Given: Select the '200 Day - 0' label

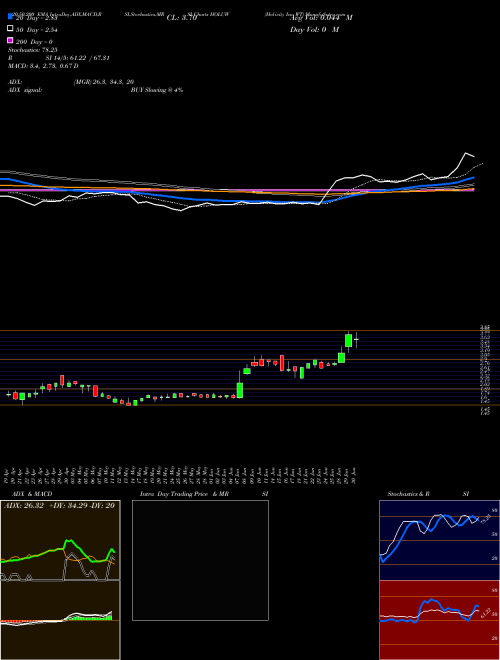Looking at the screenshot, I should [34, 42].
